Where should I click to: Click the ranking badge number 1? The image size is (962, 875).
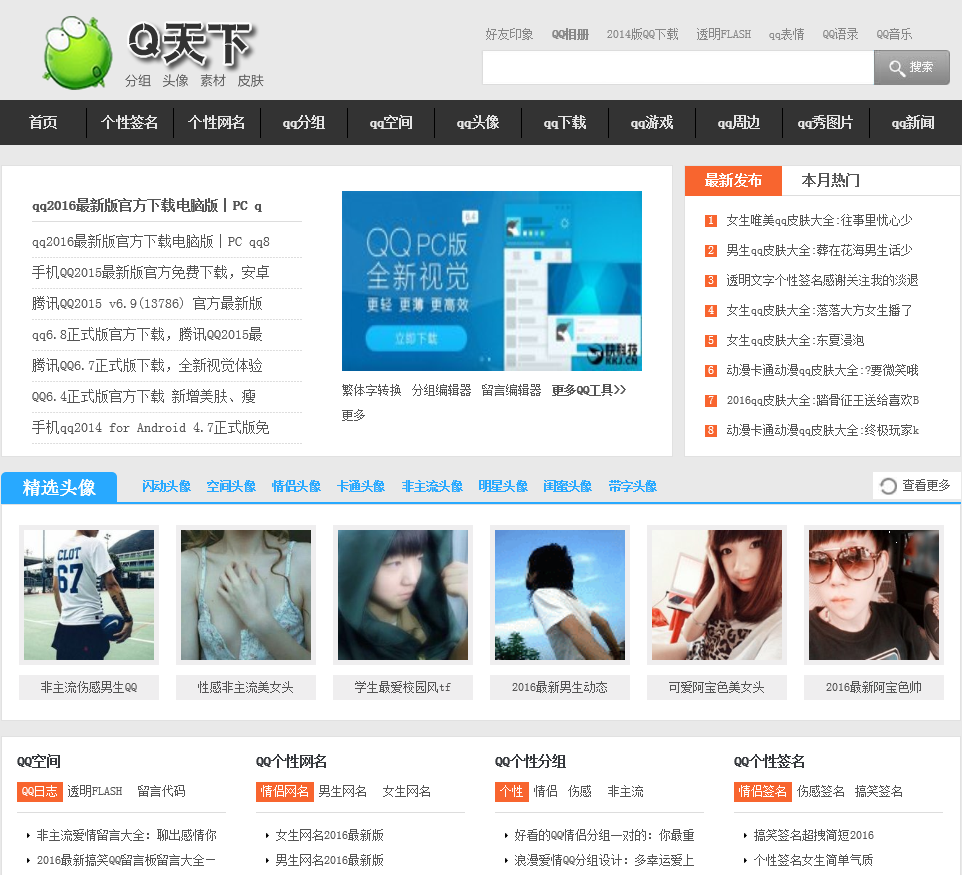pos(710,220)
